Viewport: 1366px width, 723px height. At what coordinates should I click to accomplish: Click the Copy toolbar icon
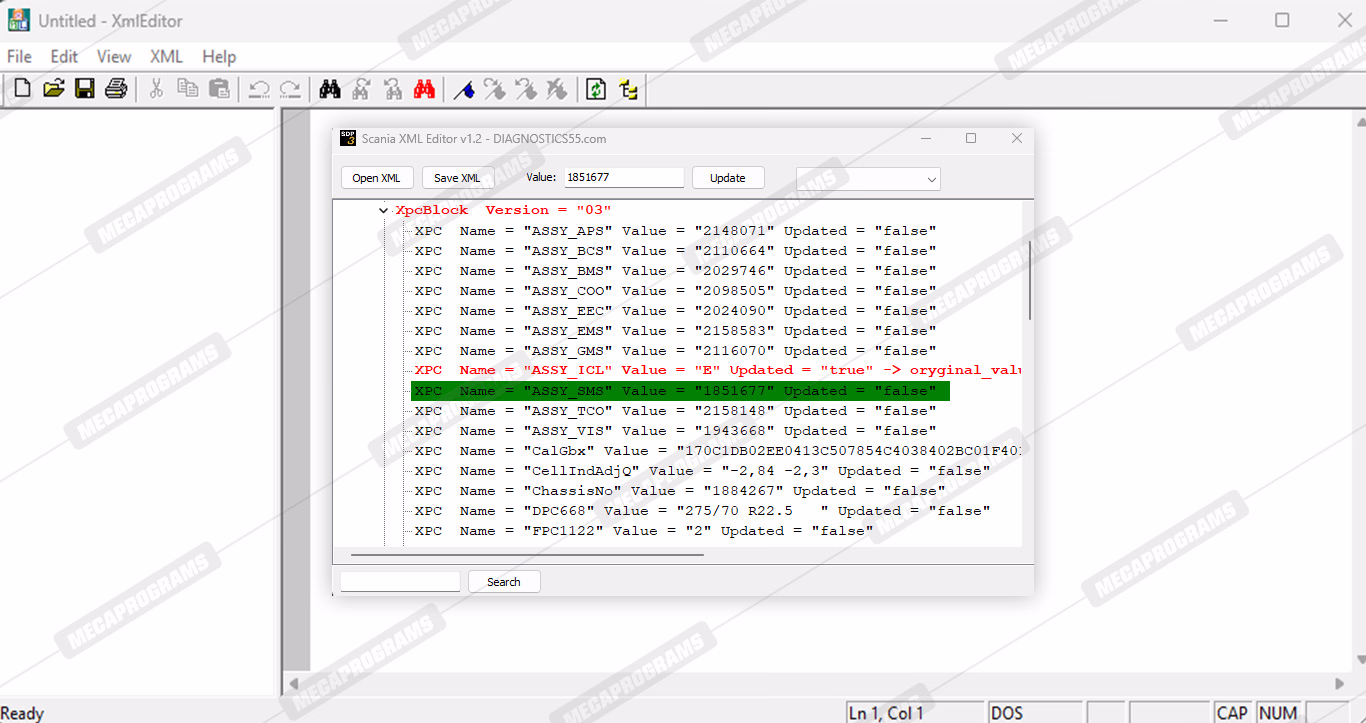click(x=188, y=89)
